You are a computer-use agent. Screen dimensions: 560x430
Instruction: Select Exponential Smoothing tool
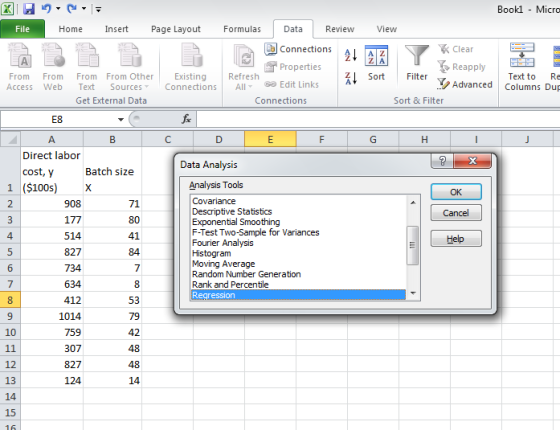tap(298, 222)
